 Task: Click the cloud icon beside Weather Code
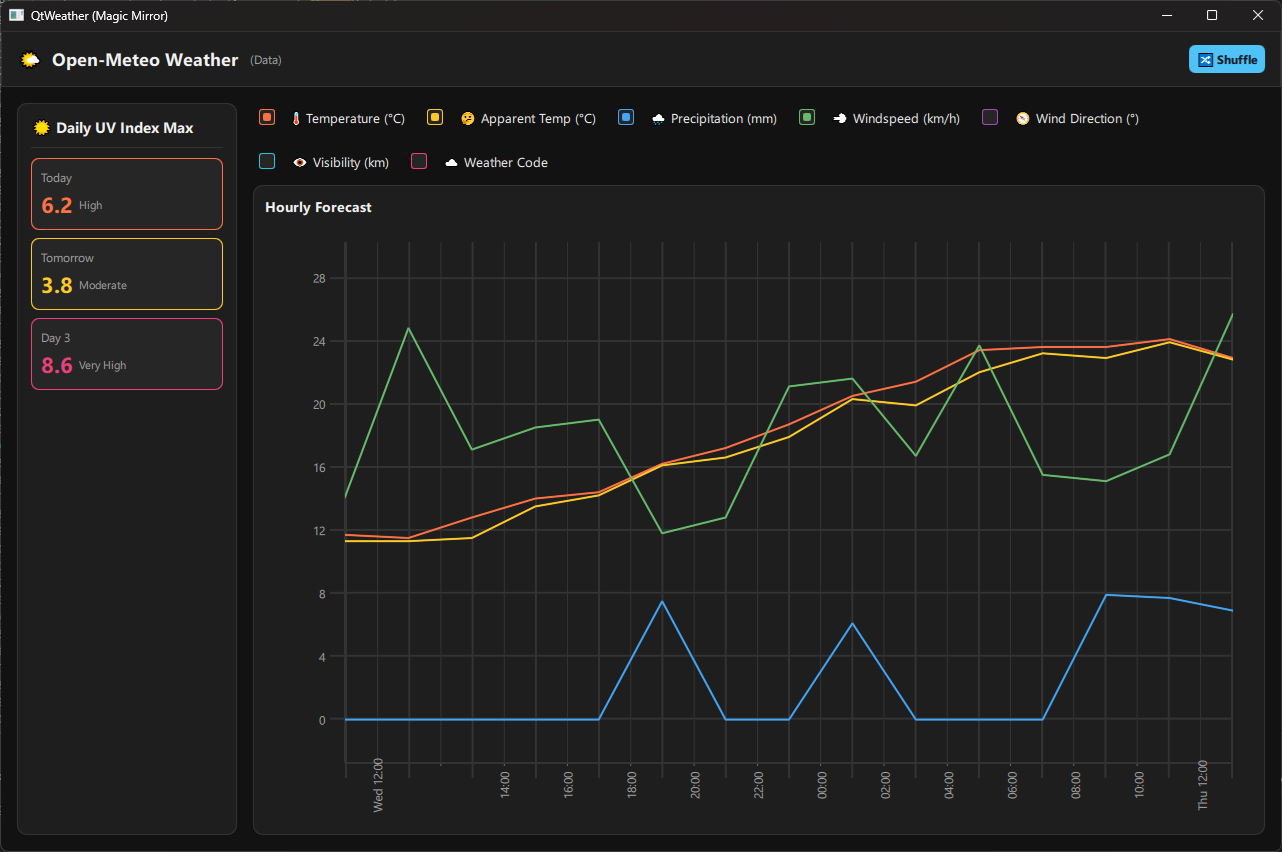[451, 162]
